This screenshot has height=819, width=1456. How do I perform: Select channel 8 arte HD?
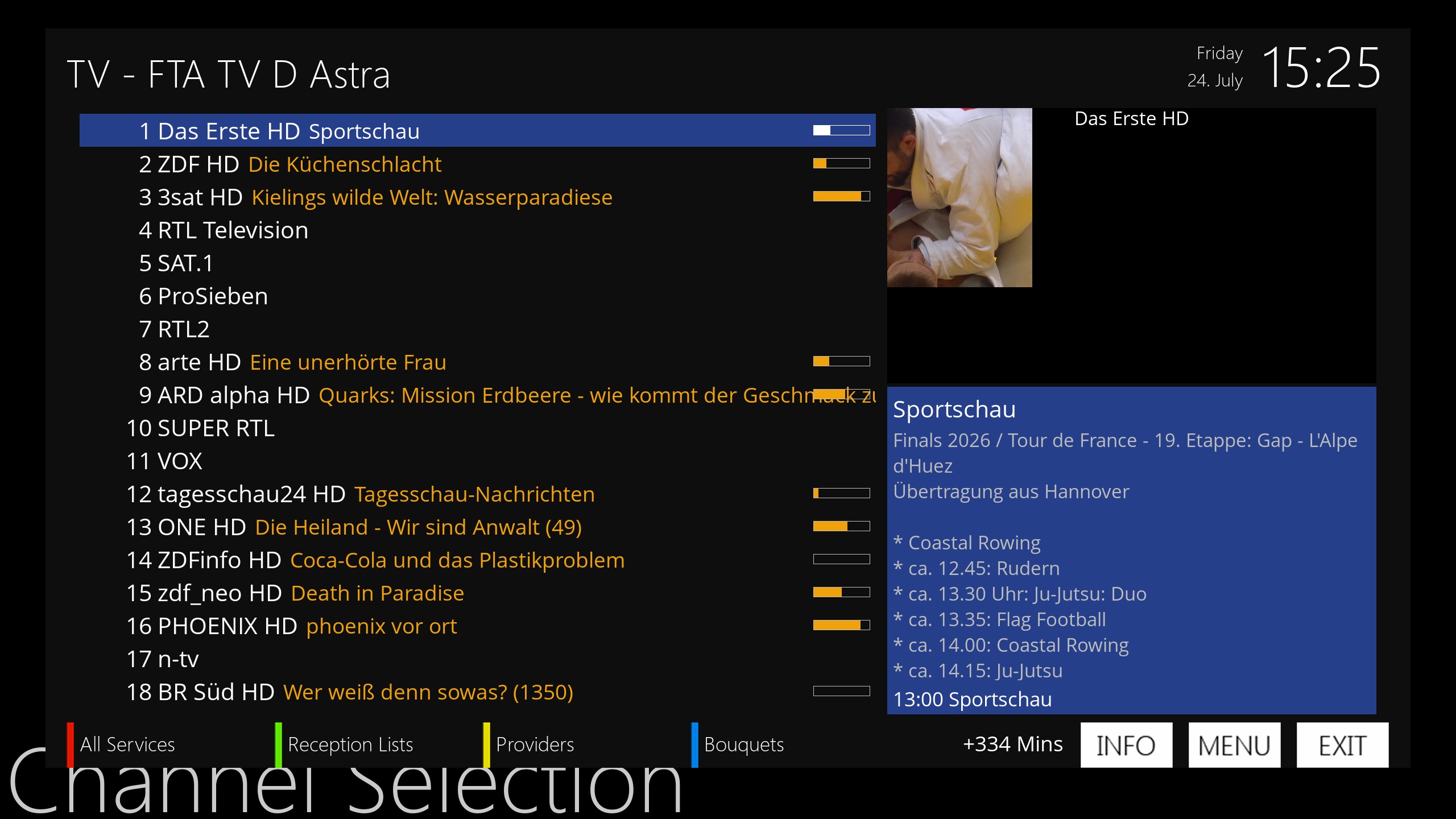477,362
